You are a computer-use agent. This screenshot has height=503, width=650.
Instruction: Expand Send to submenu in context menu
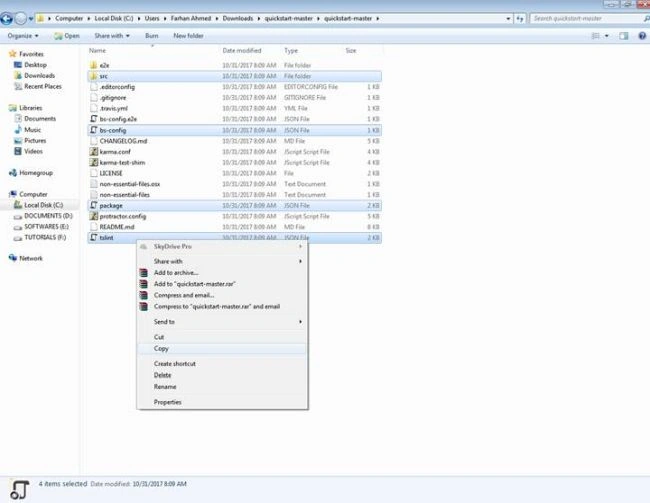click(x=222, y=322)
